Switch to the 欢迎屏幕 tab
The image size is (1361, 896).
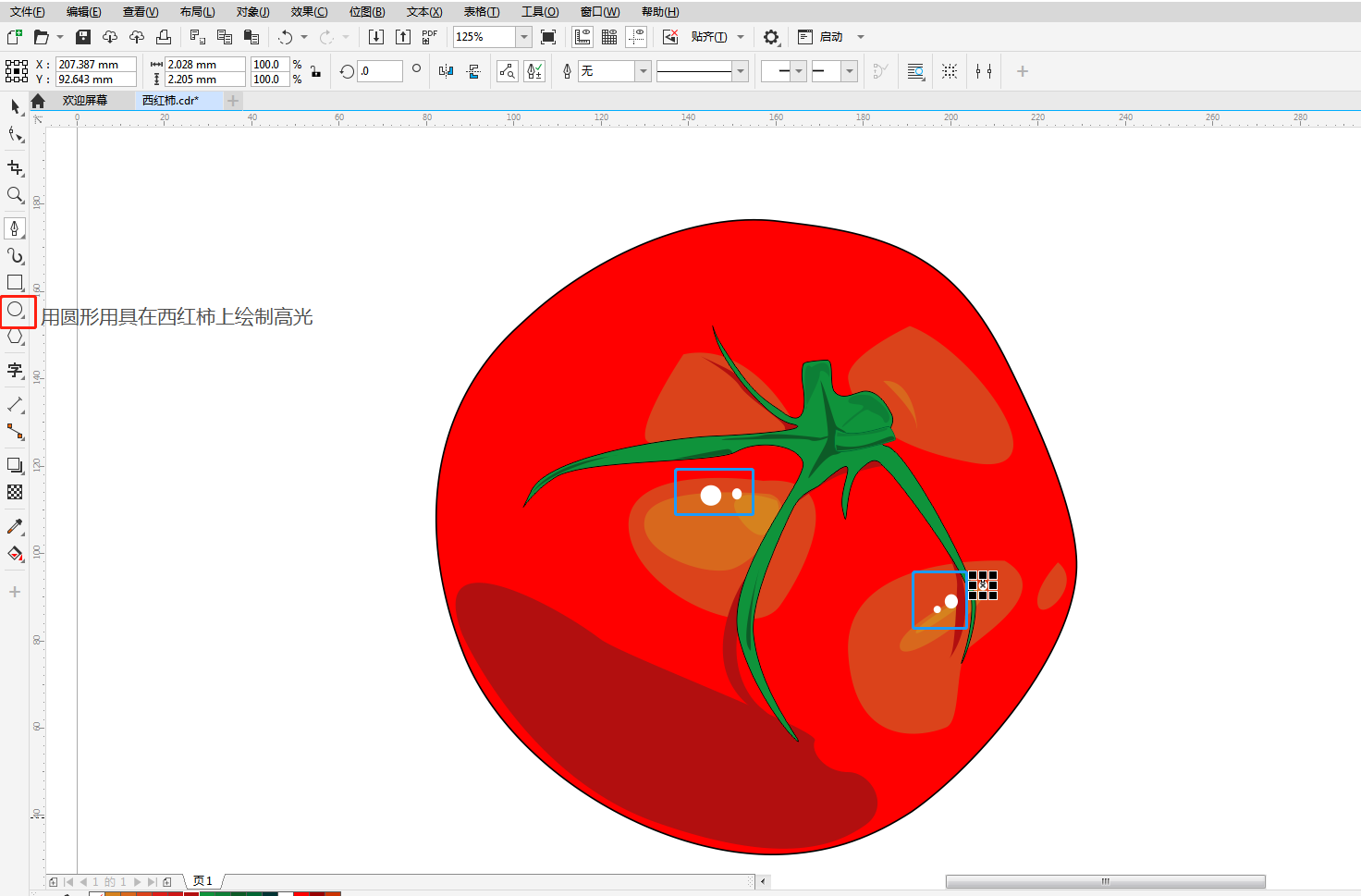pyautogui.click(x=85, y=100)
